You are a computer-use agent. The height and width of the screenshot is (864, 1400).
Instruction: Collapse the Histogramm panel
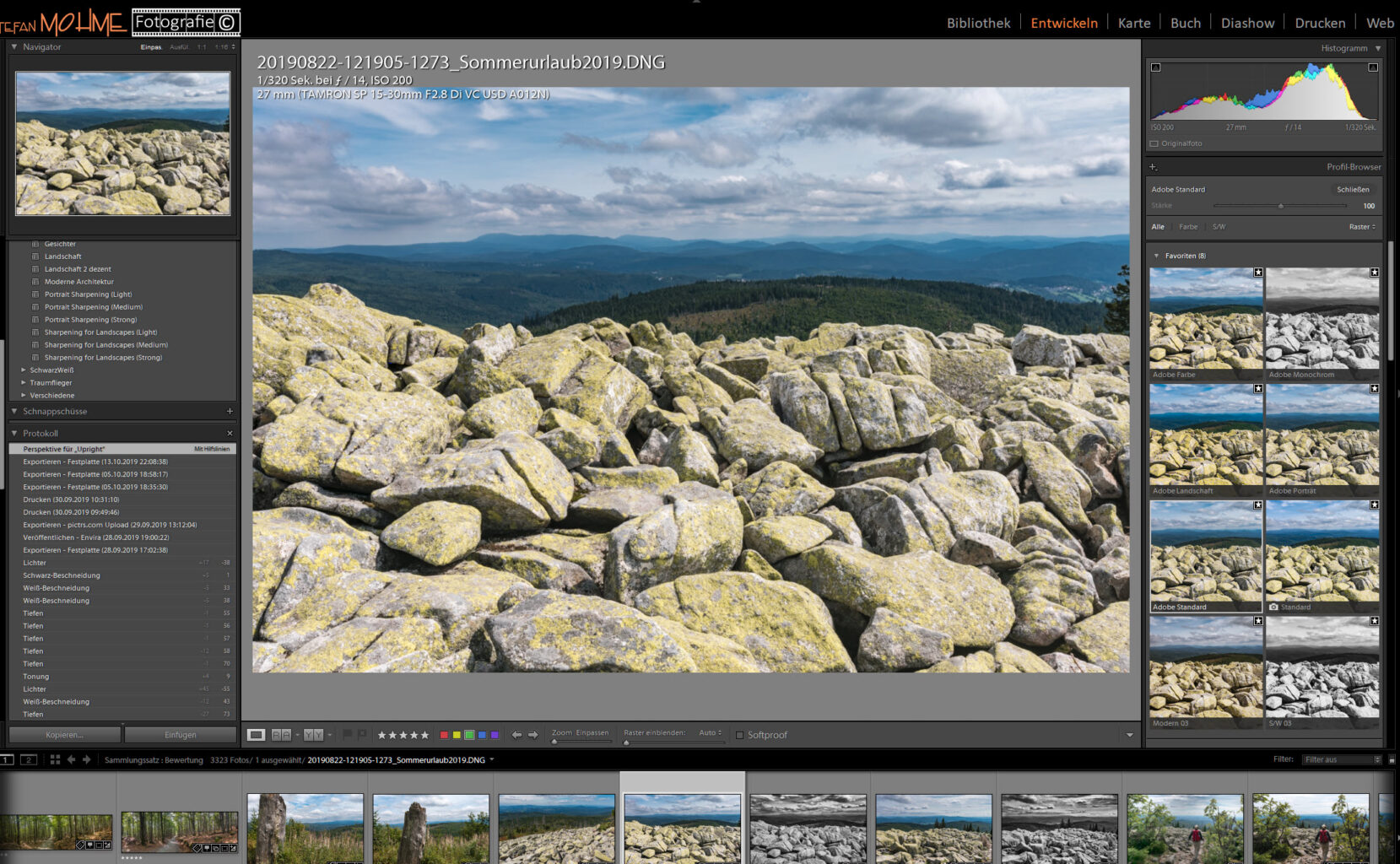point(1378,48)
